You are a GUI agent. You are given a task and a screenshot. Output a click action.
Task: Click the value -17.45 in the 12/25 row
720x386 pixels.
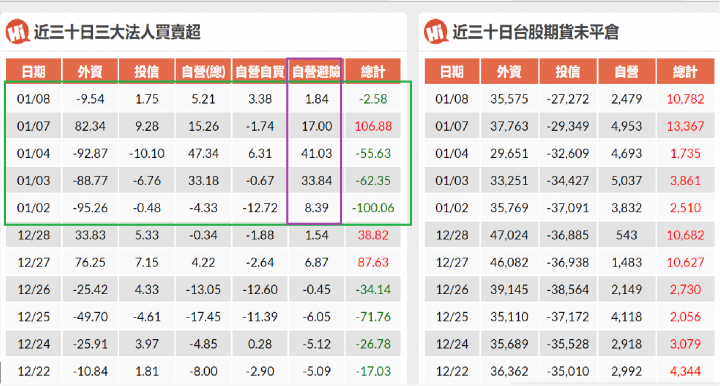point(203,317)
